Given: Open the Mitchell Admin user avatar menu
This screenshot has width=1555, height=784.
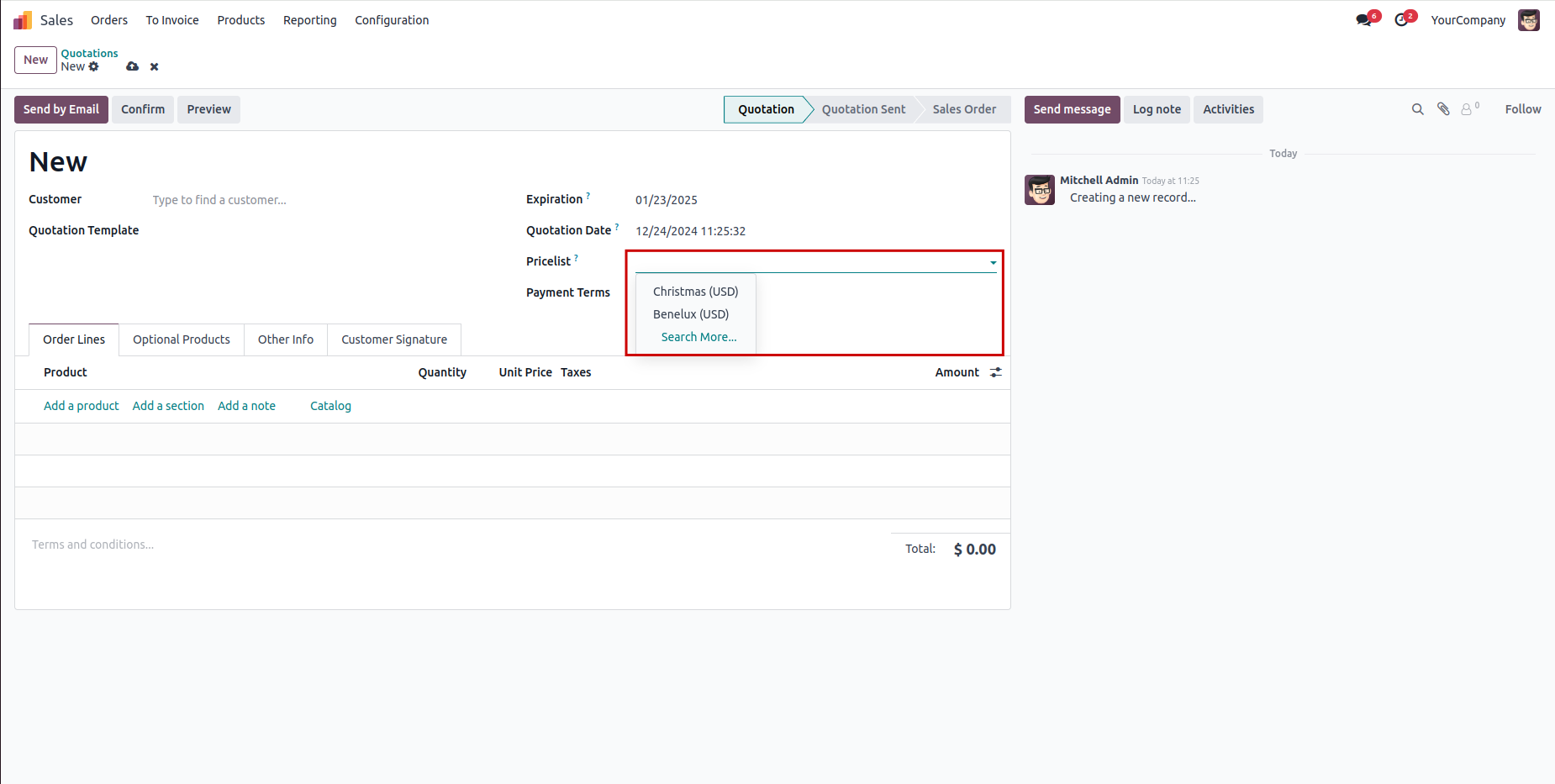Looking at the screenshot, I should coord(1528,20).
